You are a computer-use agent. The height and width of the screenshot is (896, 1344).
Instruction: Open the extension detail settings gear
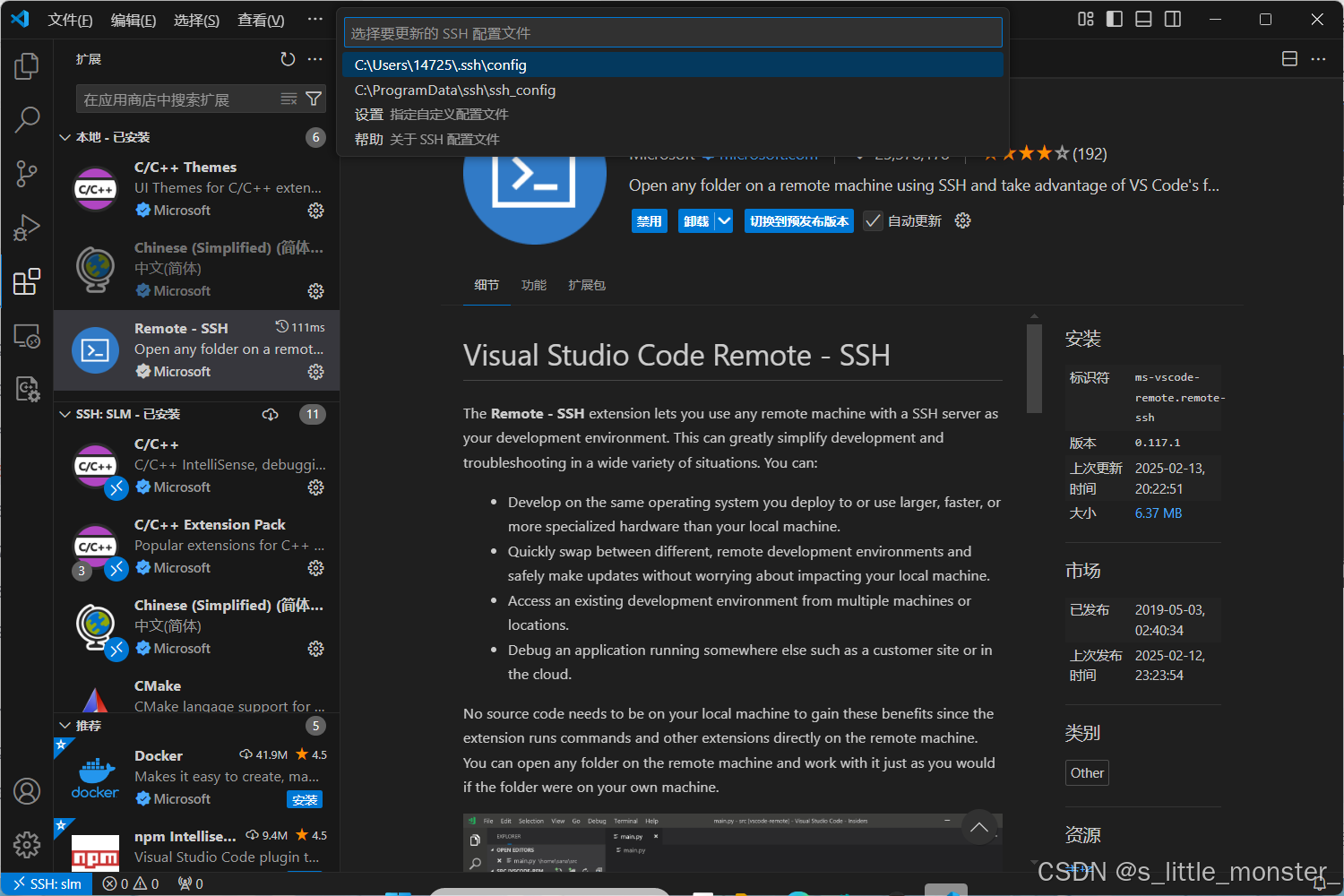click(x=962, y=220)
